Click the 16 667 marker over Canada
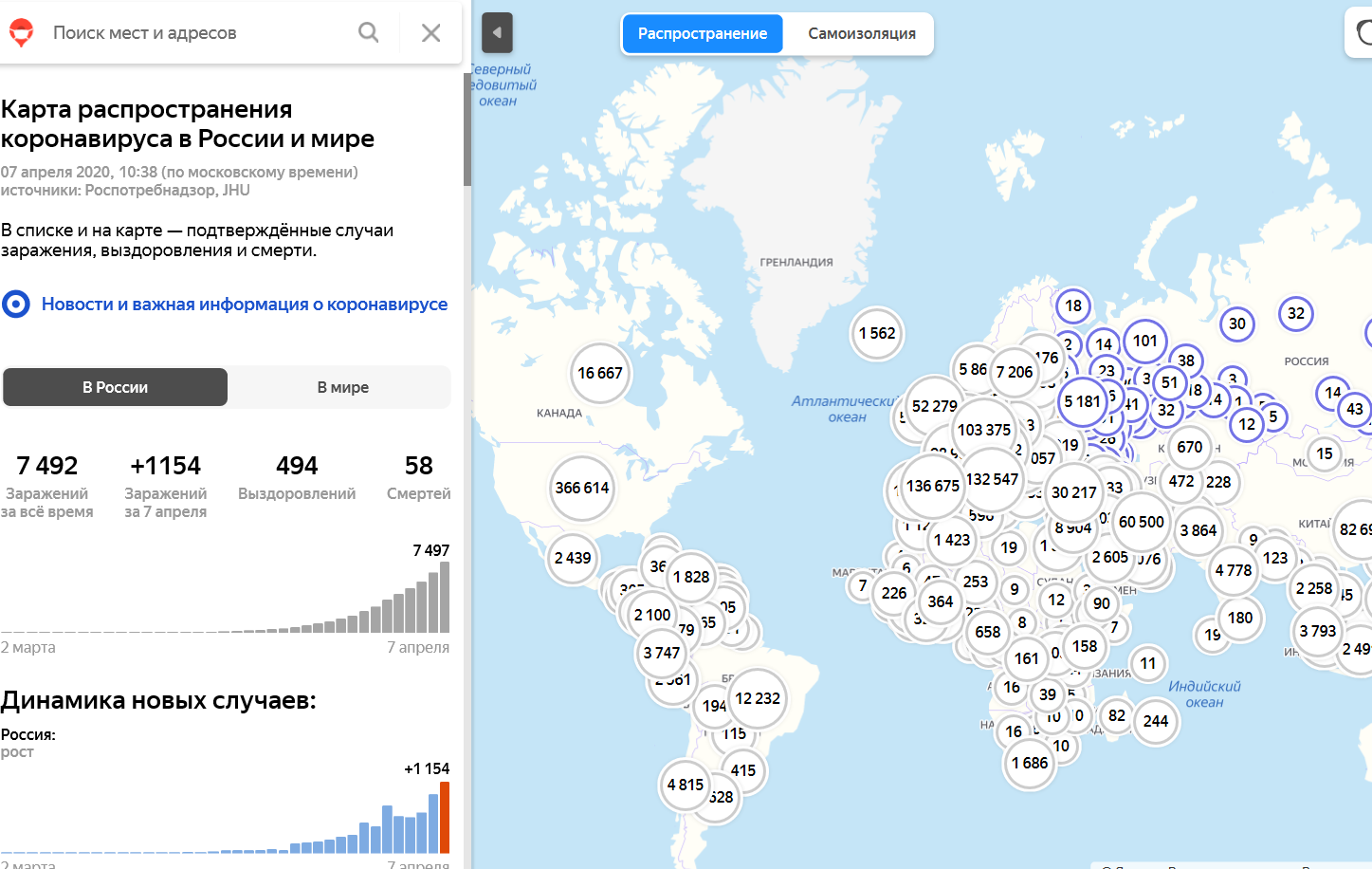Image resolution: width=1372 pixels, height=869 pixels. pos(600,373)
